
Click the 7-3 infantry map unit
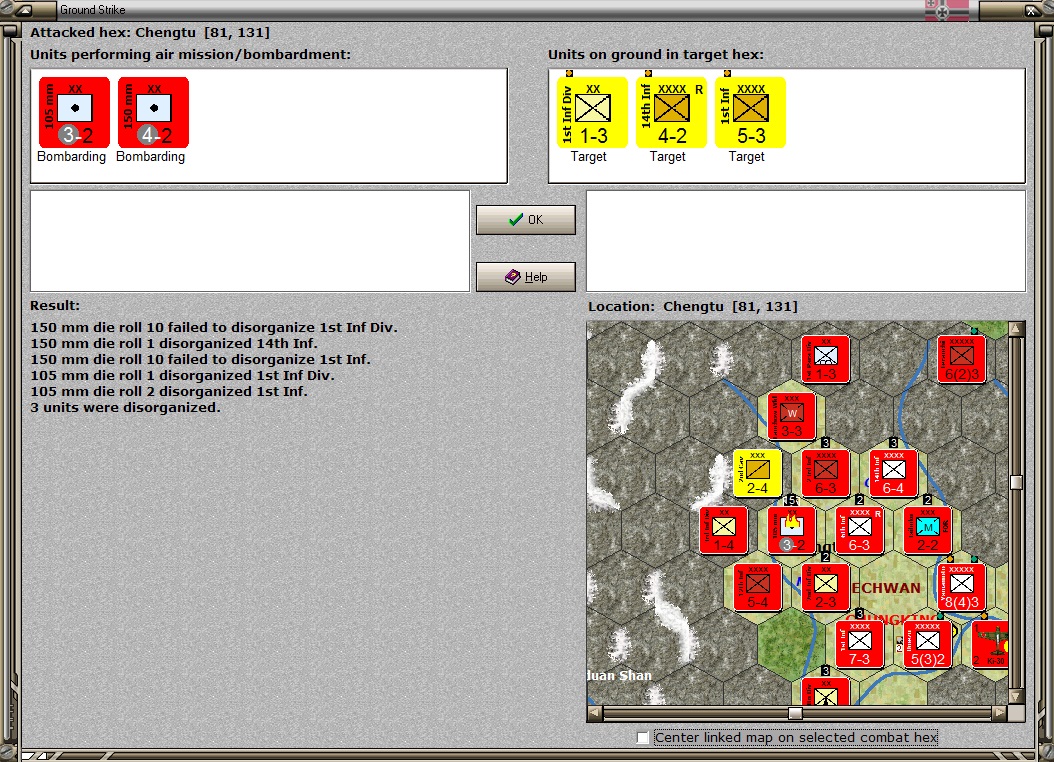(x=859, y=644)
